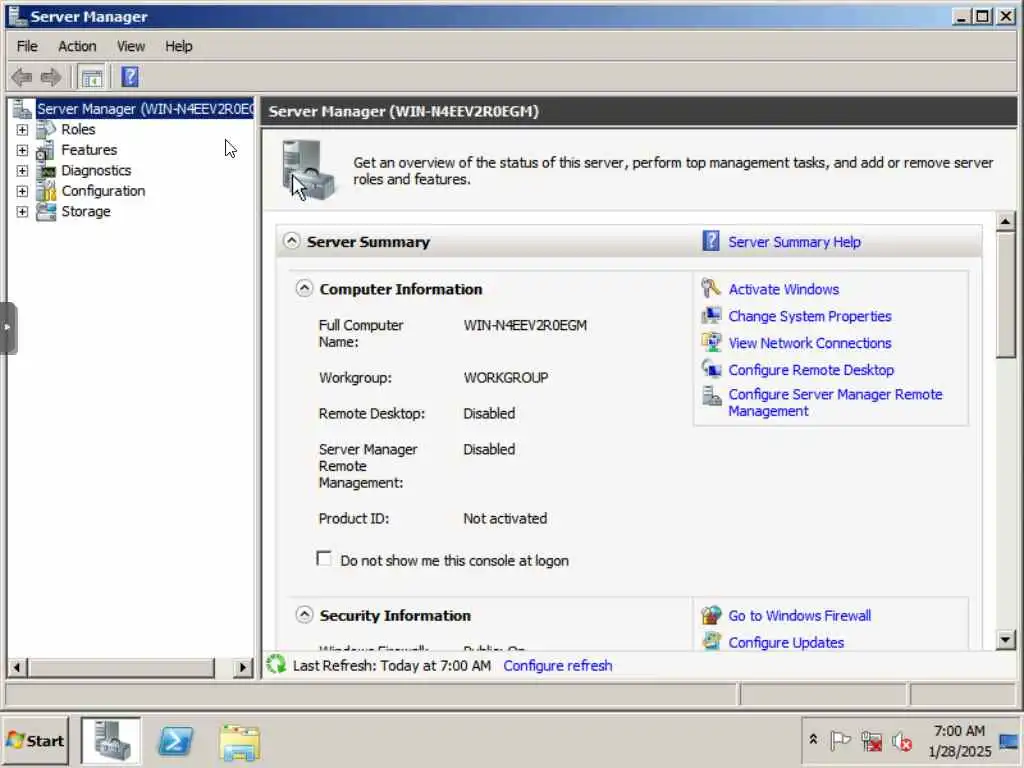This screenshot has height=768, width=1024.
Task: Click the network tray icon
Action: click(x=871, y=741)
